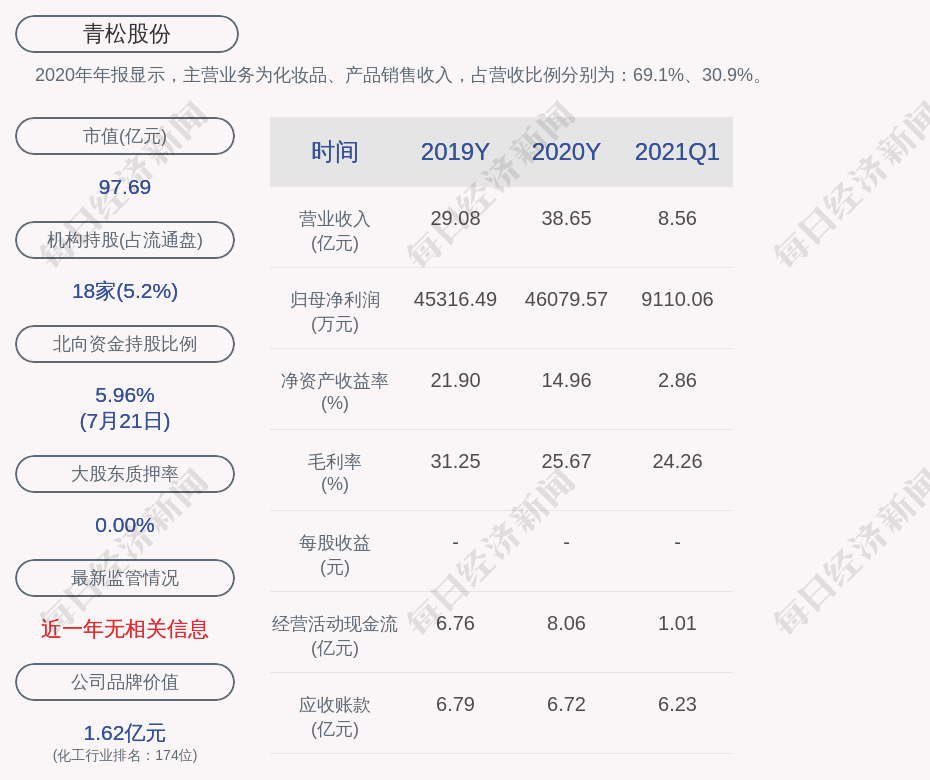Click the red 近一年无相关信息 text
Image resolution: width=930 pixels, height=780 pixels.
tap(125, 629)
